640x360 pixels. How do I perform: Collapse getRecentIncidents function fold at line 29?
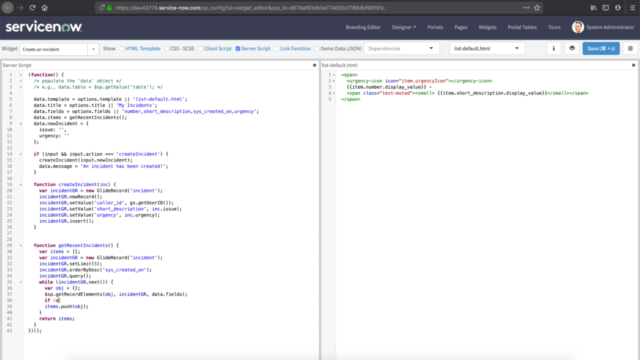[x=21, y=246]
